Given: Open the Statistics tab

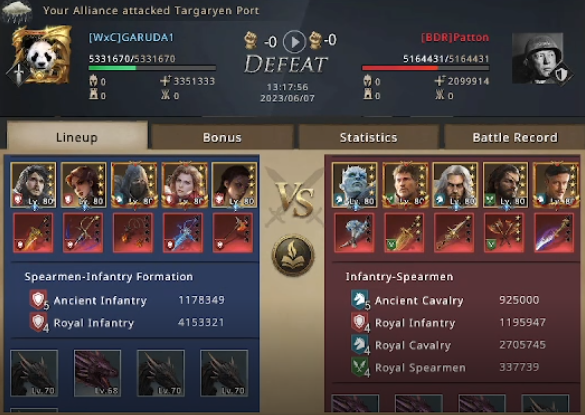Looking at the screenshot, I should (x=368, y=137).
